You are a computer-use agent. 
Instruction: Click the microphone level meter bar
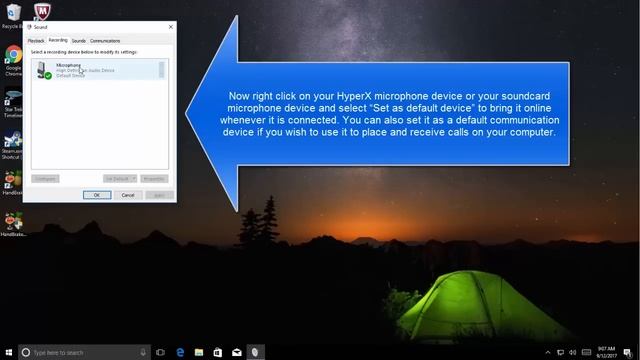(162, 70)
